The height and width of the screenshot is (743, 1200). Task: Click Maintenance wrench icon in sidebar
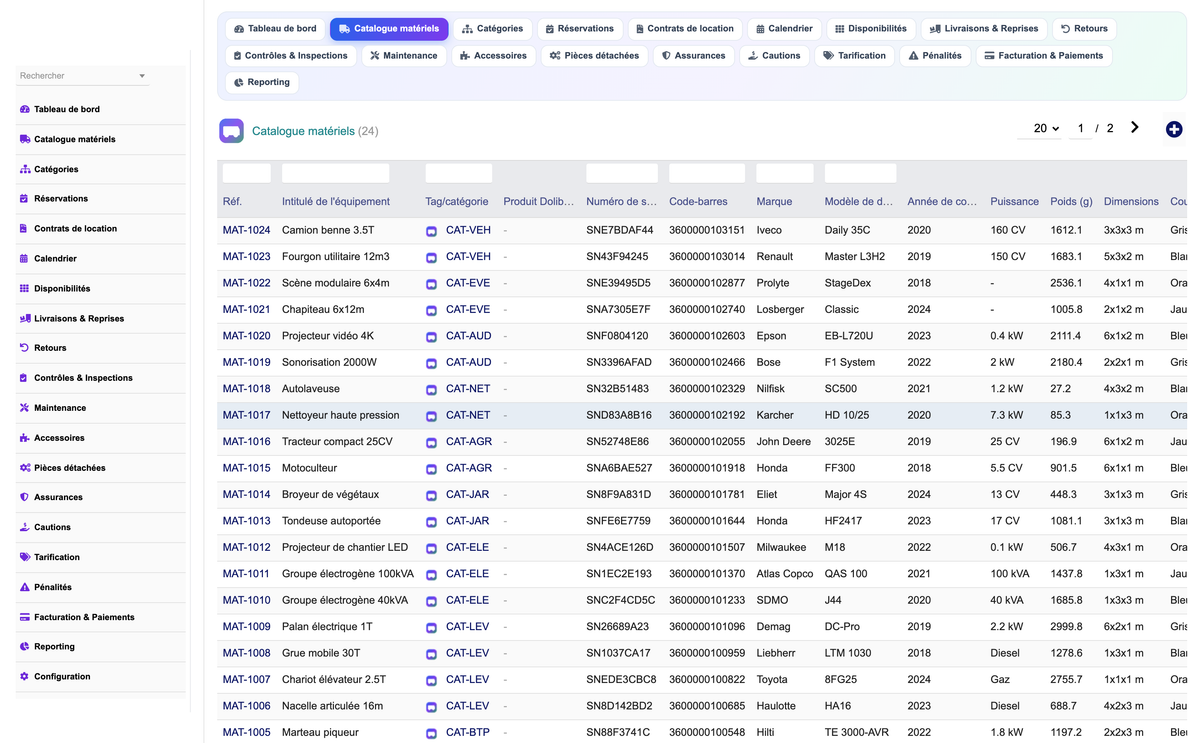click(25, 408)
